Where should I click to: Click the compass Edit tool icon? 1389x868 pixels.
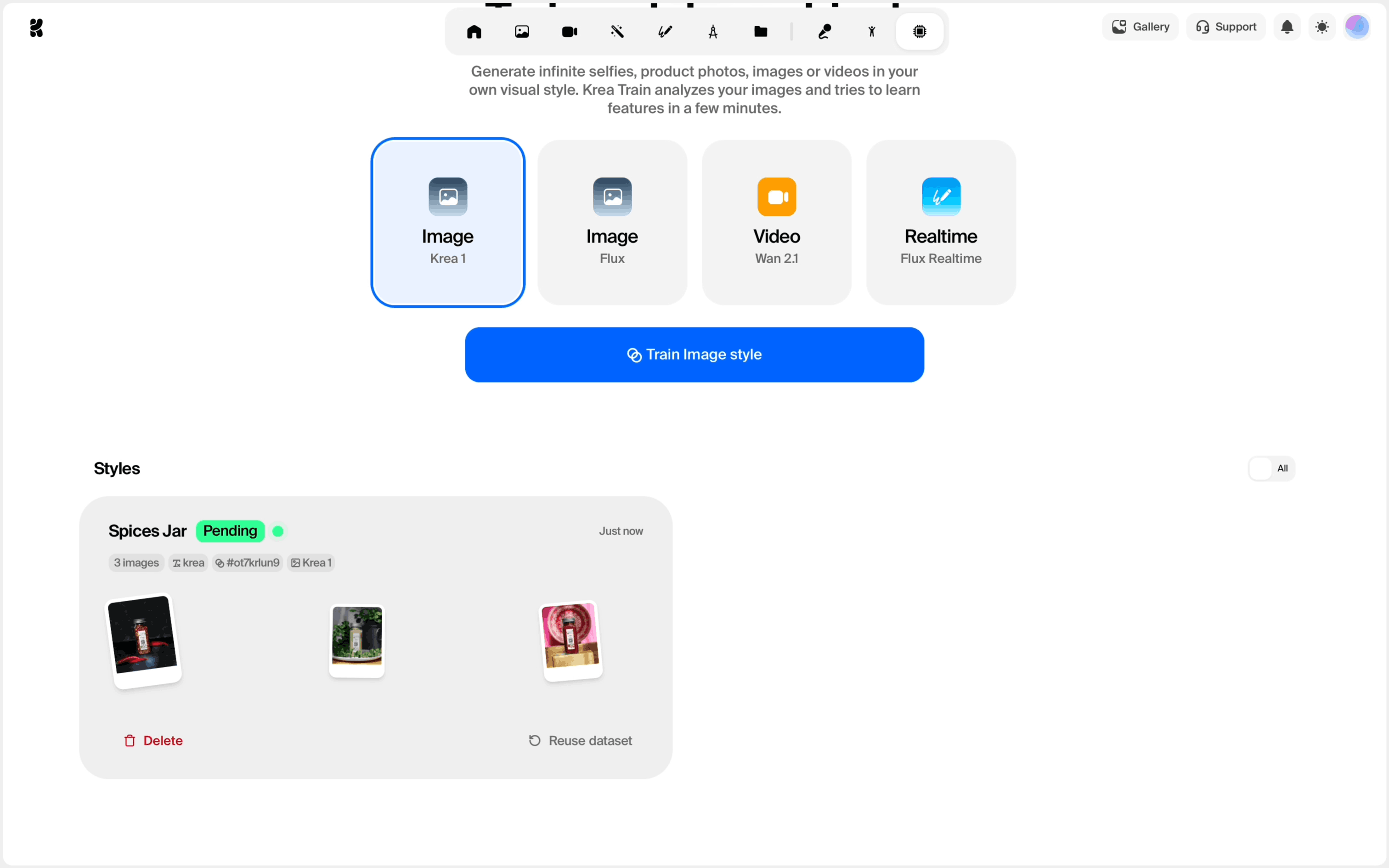click(x=713, y=32)
